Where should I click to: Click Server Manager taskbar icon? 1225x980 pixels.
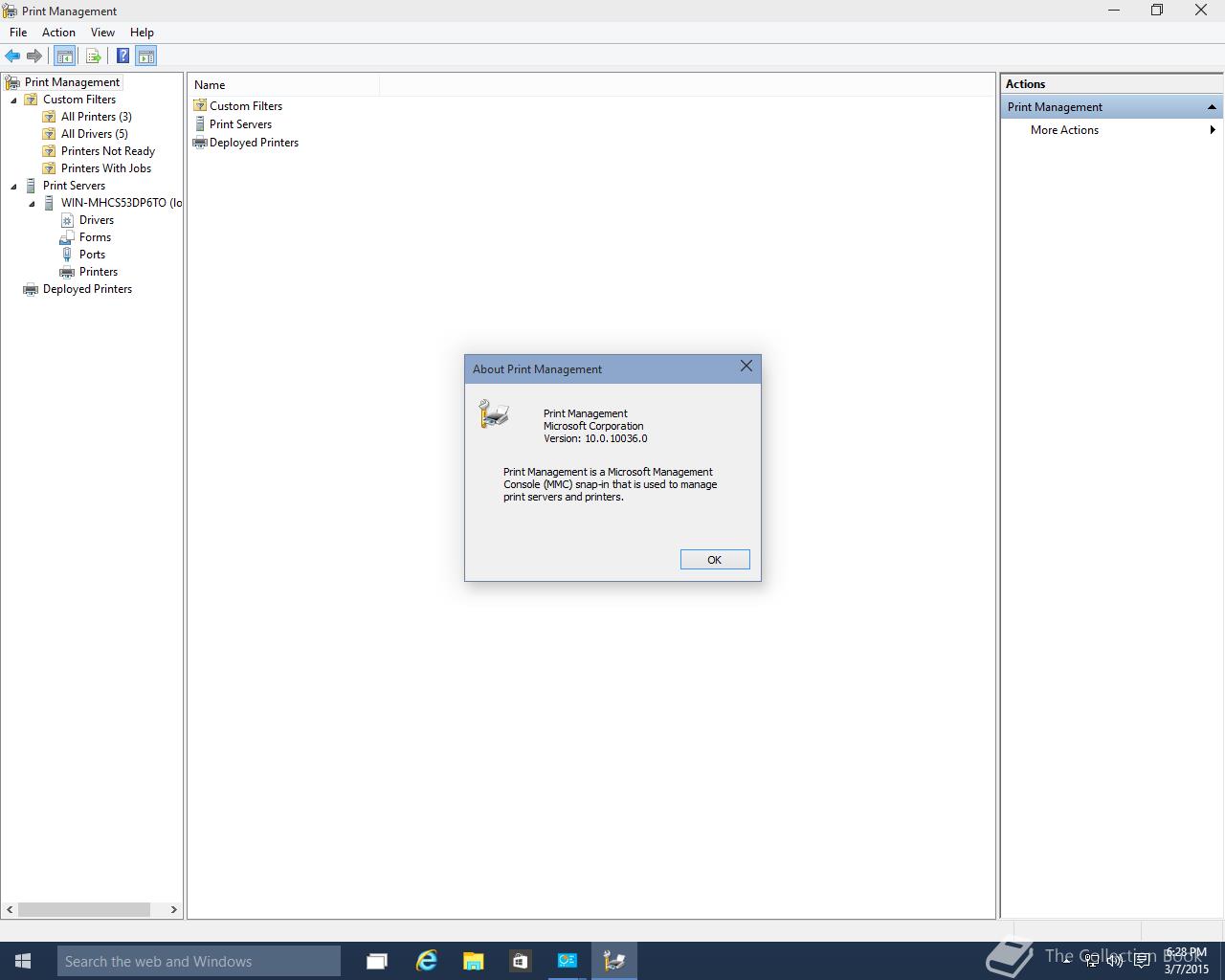[x=567, y=961]
